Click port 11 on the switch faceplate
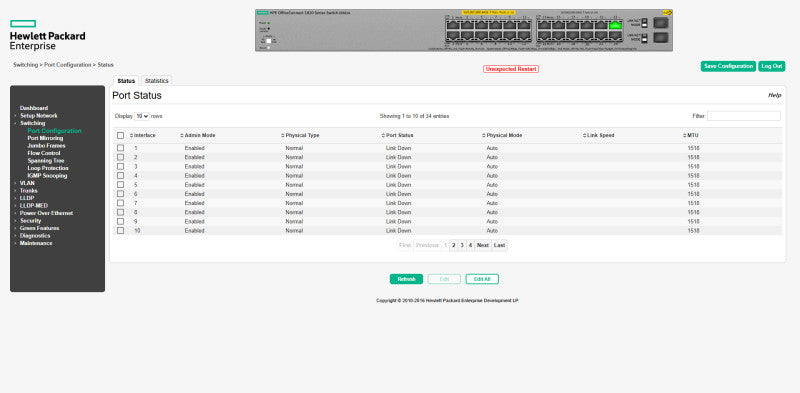Screen dimensions: 800x393 click(x=524, y=26)
